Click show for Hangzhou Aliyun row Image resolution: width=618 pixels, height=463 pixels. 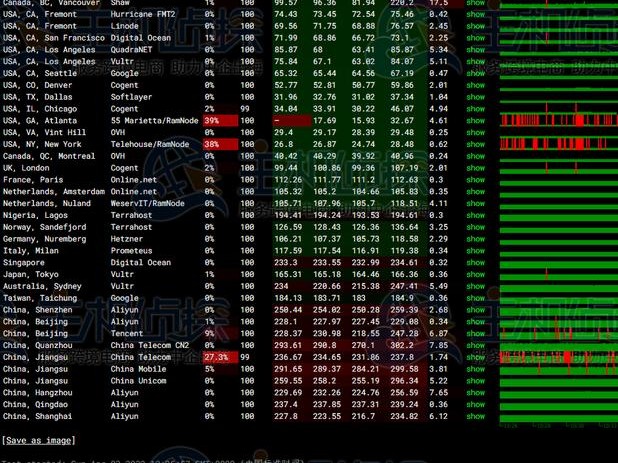tap(476, 392)
